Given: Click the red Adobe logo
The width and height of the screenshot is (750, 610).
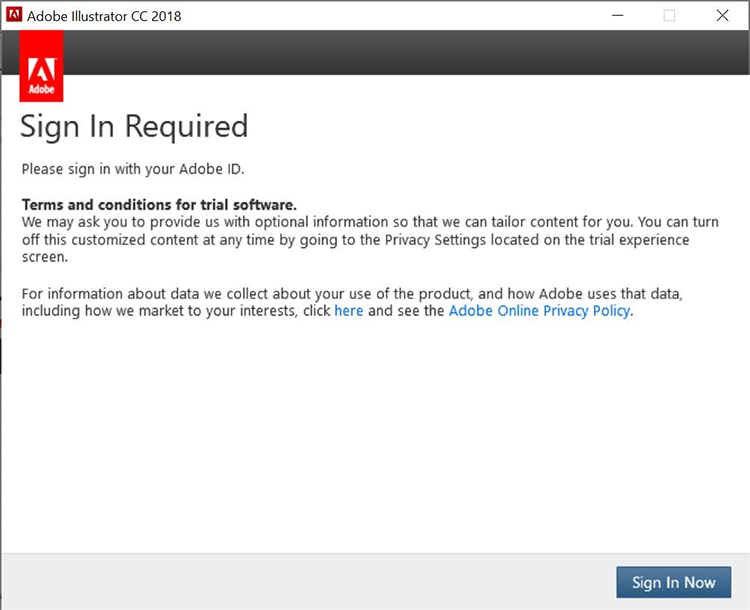Looking at the screenshot, I should [41, 67].
